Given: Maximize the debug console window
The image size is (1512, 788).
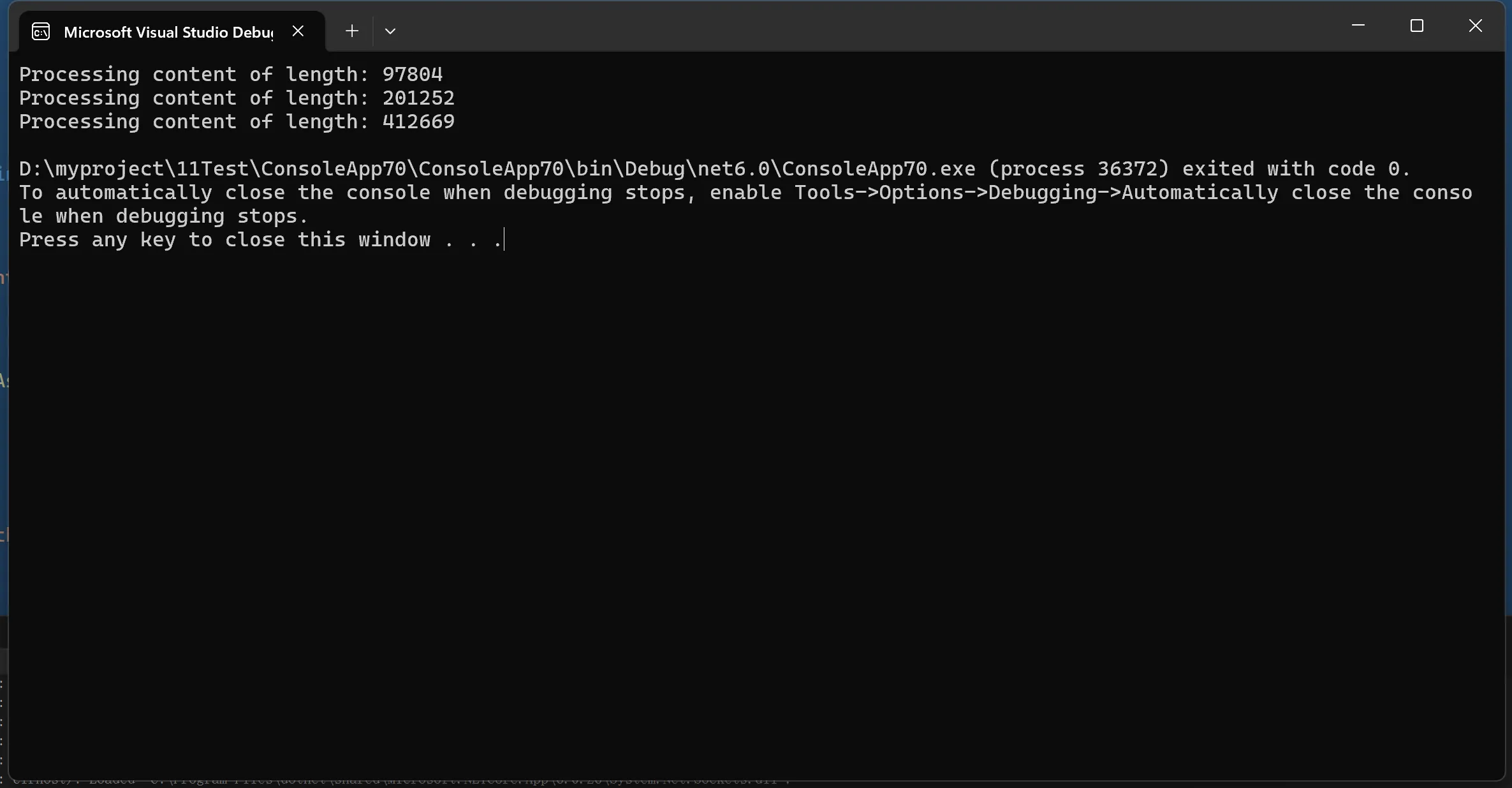Looking at the screenshot, I should [x=1417, y=26].
